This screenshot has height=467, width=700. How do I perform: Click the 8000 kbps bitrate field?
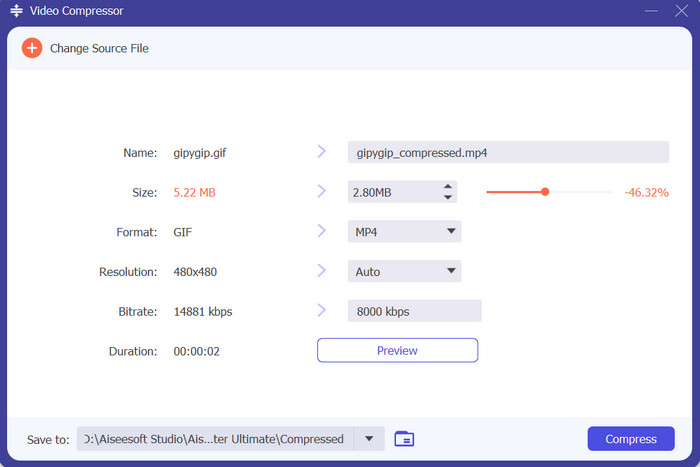pyautogui.click(x=415, y=311)
